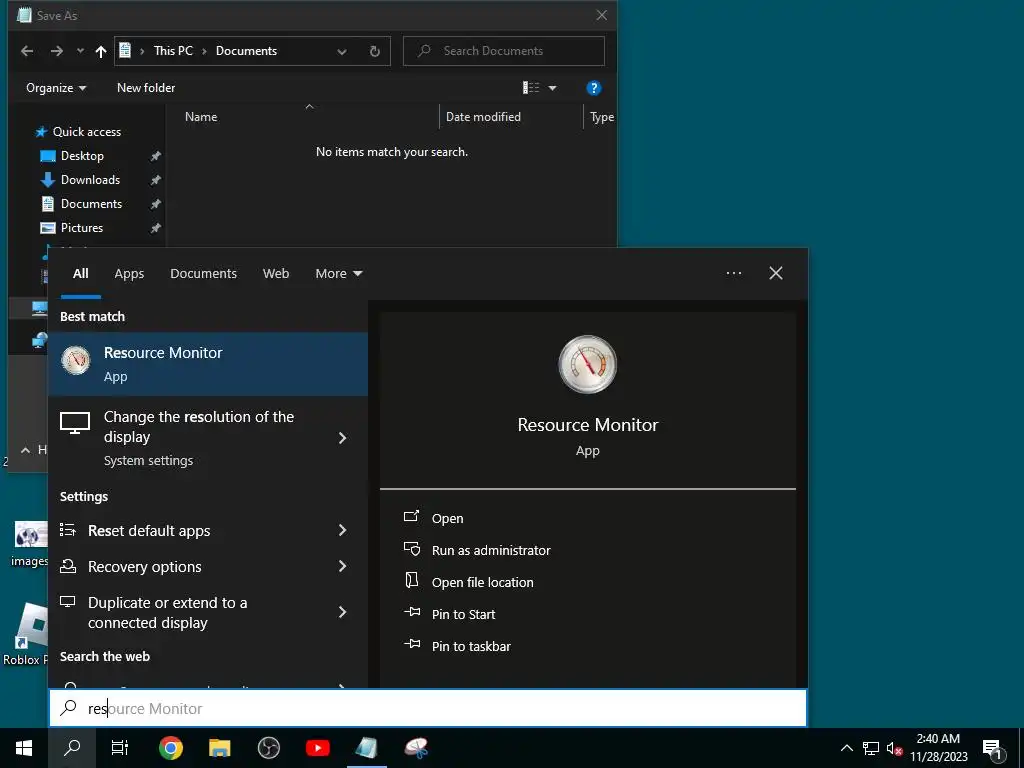The width and height of the screenshot is (1024, 768).
Task: Change view layout icon in Save As
Action: click(x=531, y=88)
